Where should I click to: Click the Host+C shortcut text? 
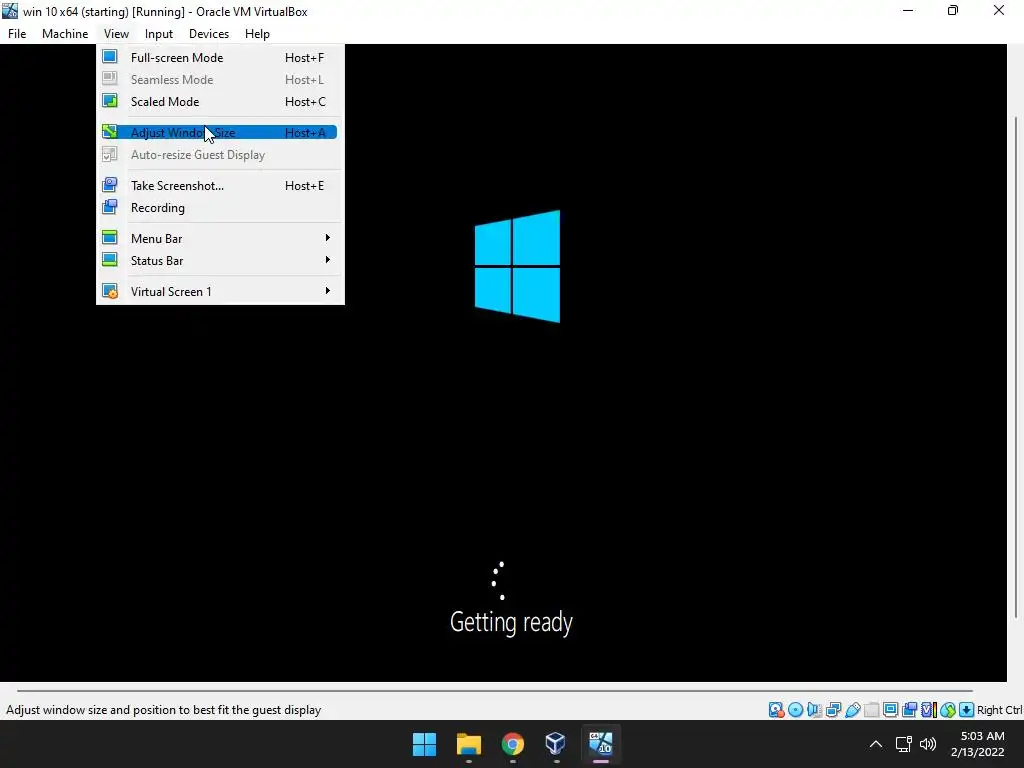(x=305, y=101)
